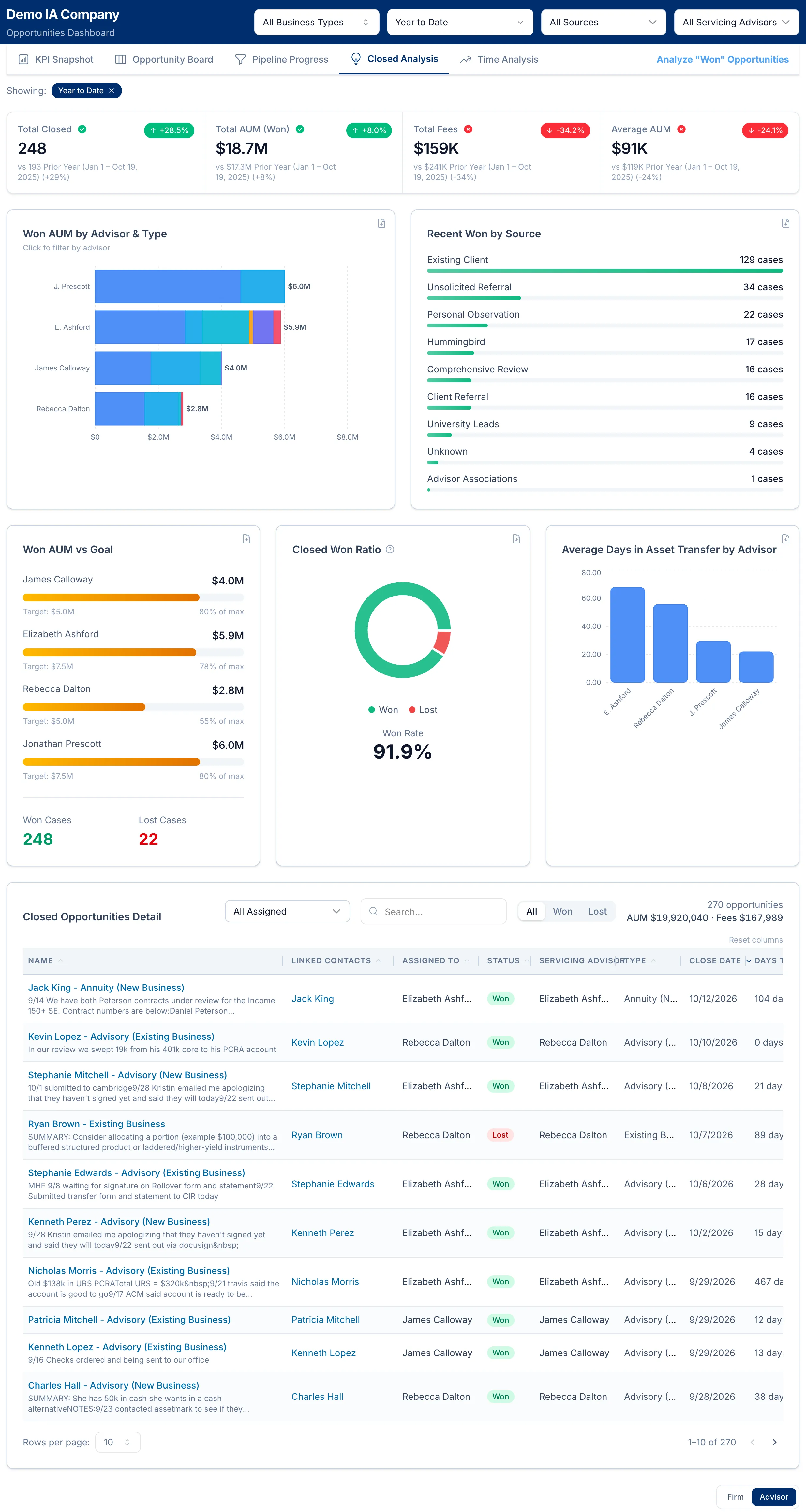Screen dimensions: 806x1512
Task: Switch to the Time Analysis tab
Action: [x=499, y=59]
